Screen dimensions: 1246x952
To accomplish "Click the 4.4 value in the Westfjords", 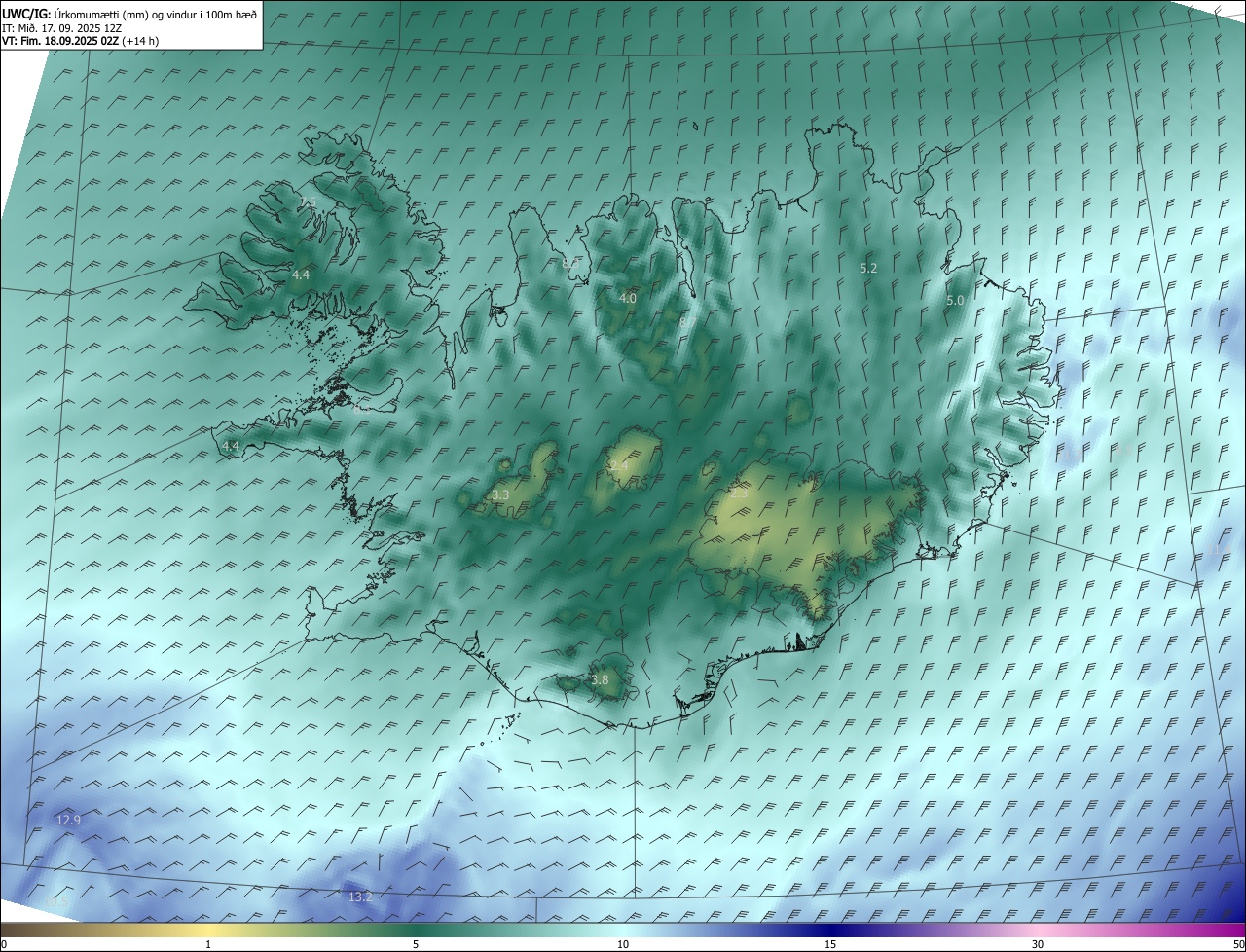I will pos(301,275).
